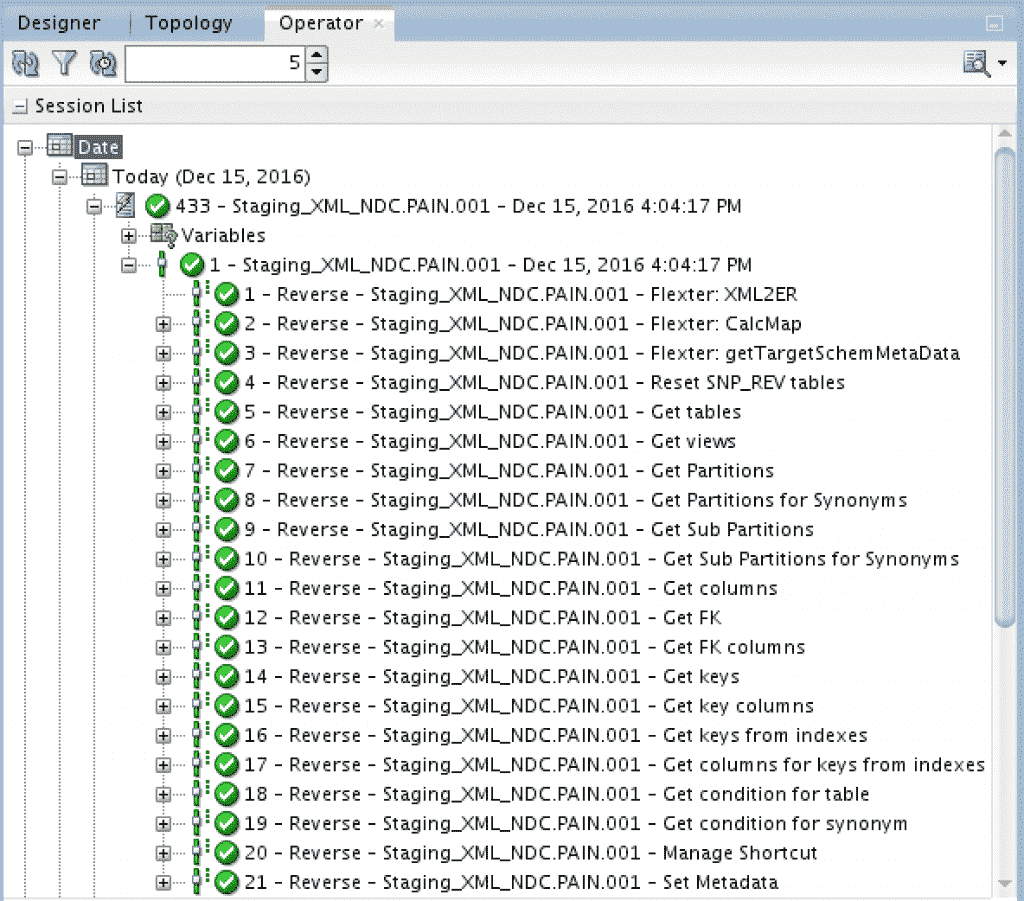Switch to the Designer tab
This screenshot has height=901, width=1024.
[x=59, y=23]
